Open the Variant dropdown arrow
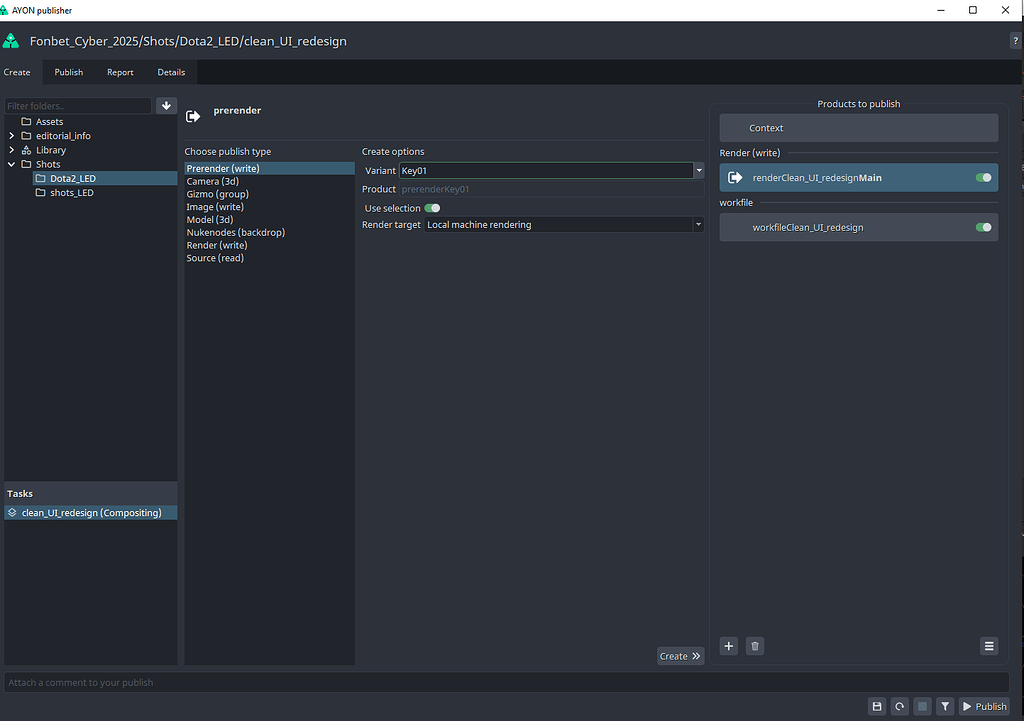This screenshot has width=1024, height=721. coord(698,170)
